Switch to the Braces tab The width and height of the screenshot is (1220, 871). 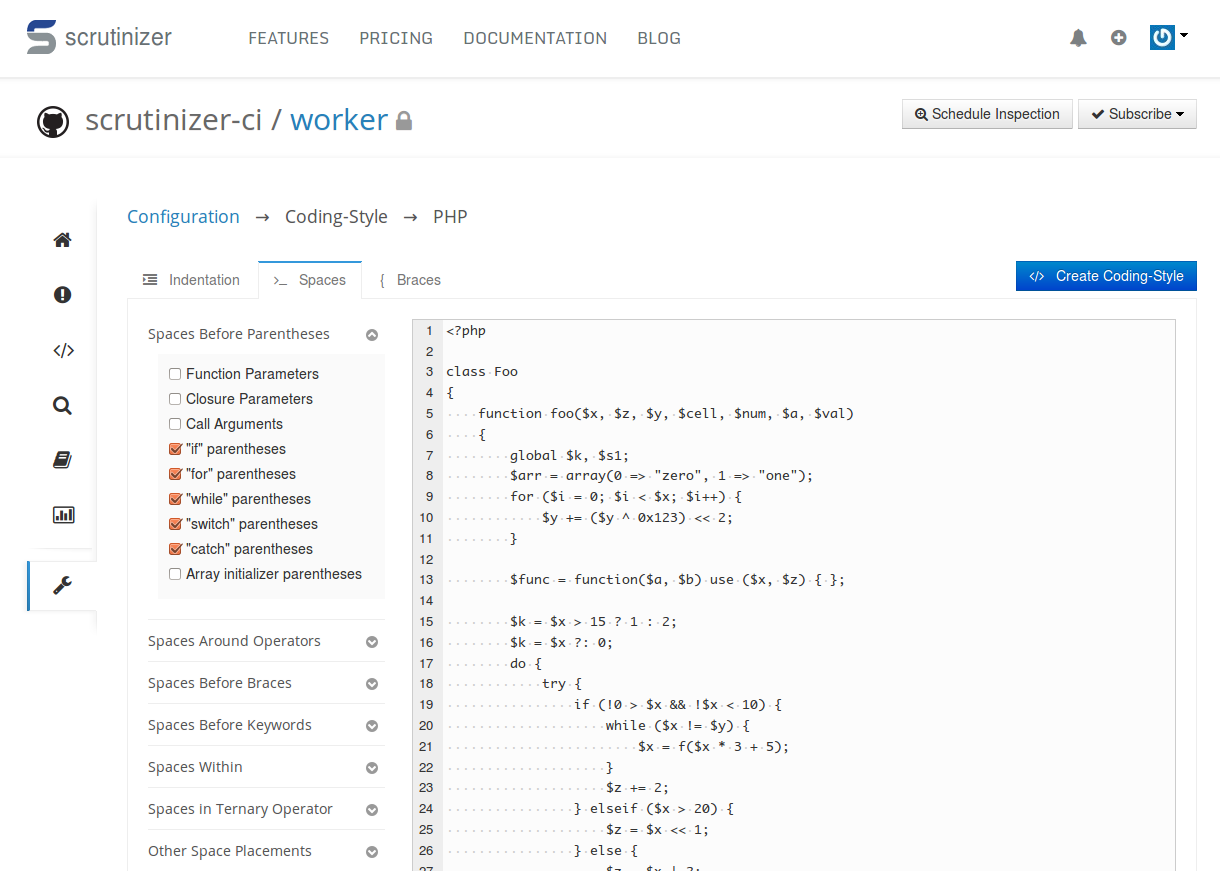(x=410, y=280)
